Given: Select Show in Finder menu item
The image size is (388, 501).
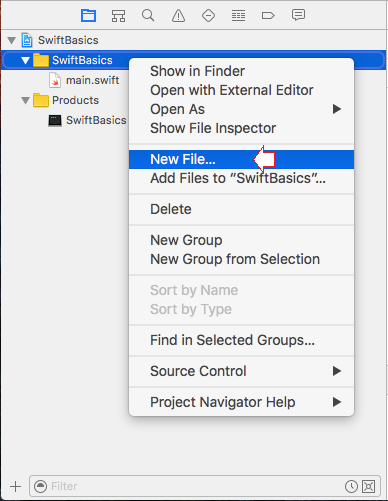Looking at the screenshot, I should (x=241, y=71).
